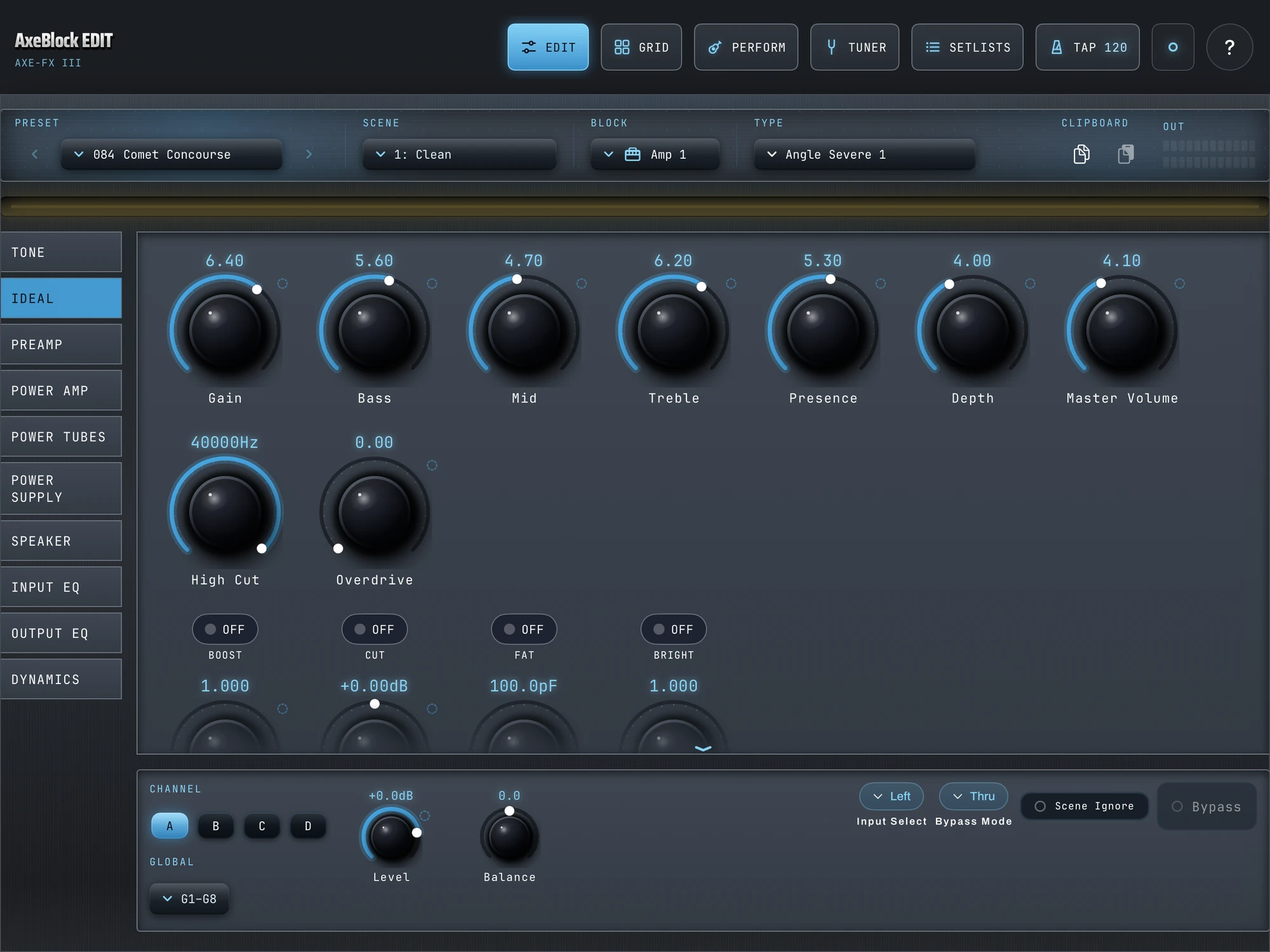This screenshot has height=952, width=1270.
Task: Click the Gain knob
Action: 225,330
